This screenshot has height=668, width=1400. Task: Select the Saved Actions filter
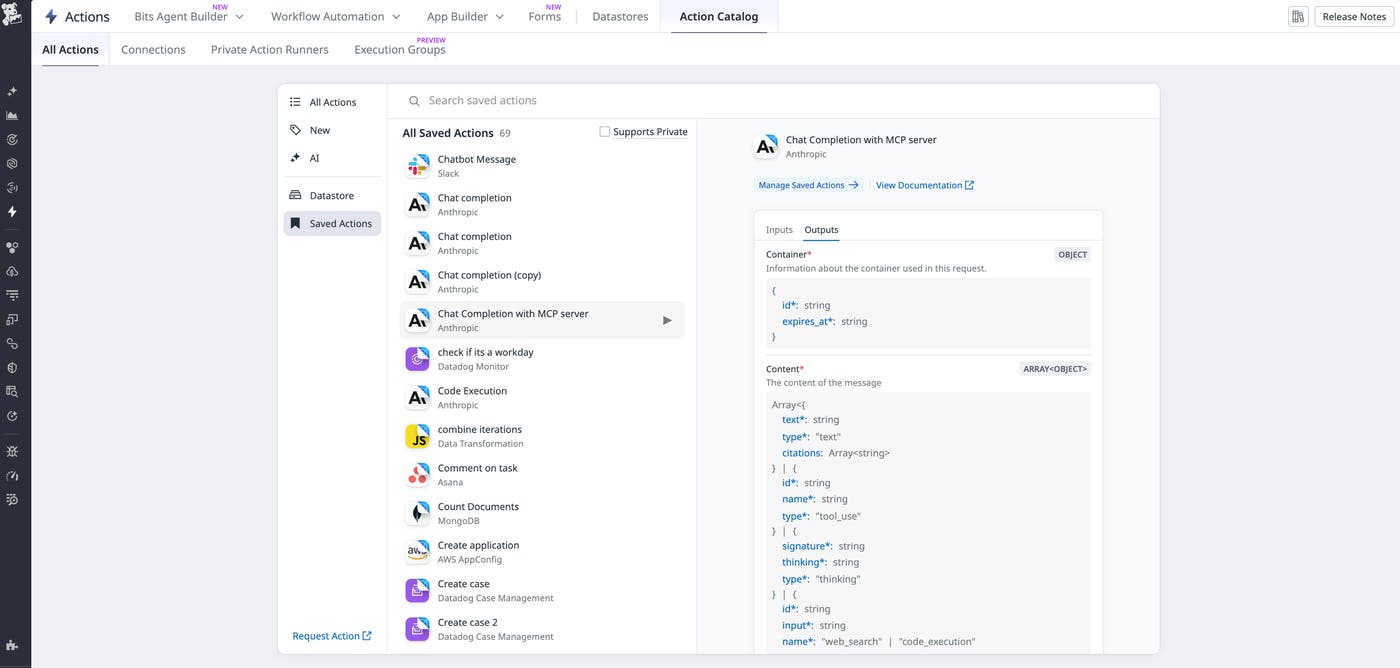point(332,224)
